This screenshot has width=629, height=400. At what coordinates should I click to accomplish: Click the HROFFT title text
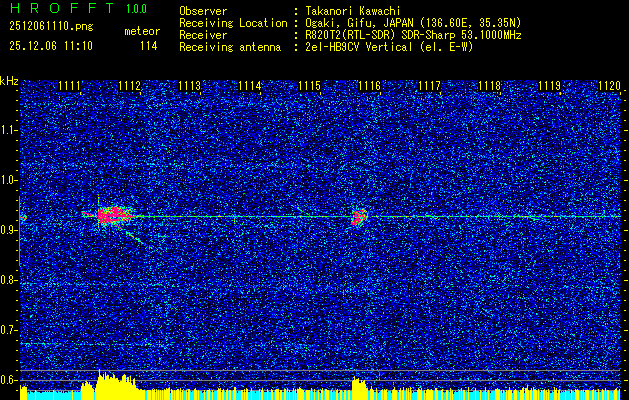pyautogui.click(x=62, y=8)
